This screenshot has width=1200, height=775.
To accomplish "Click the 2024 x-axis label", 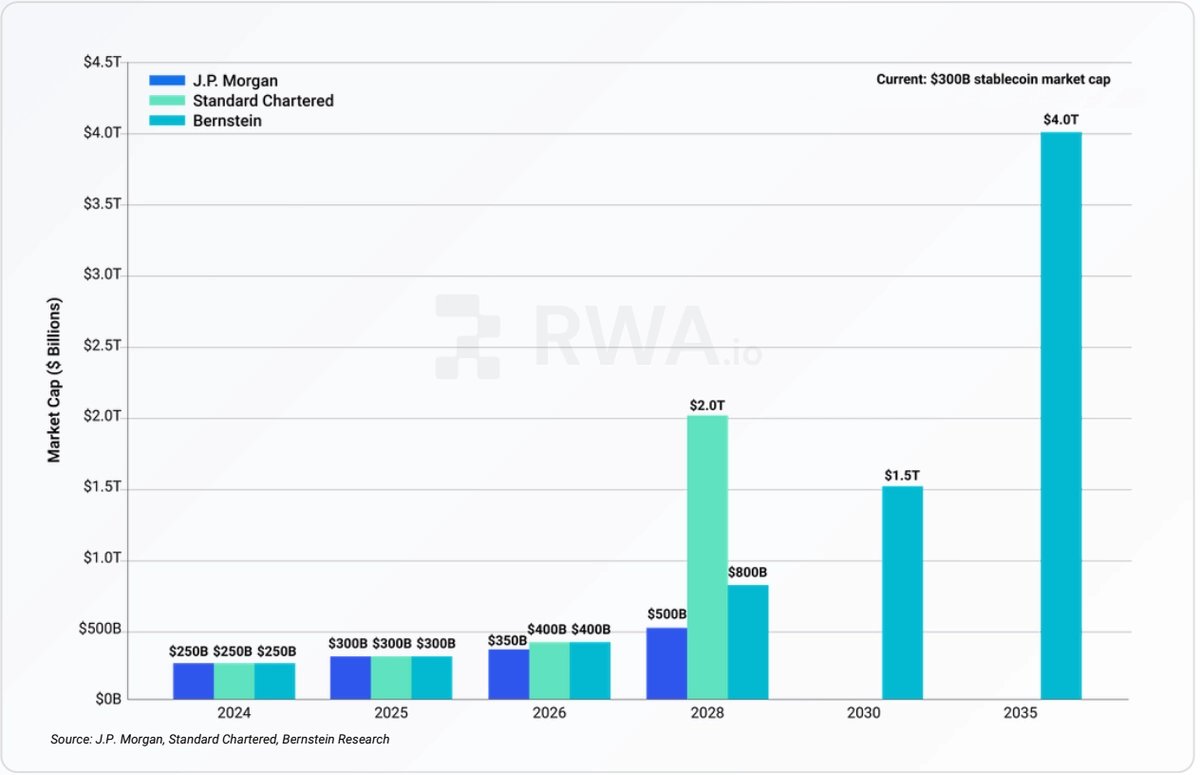I will coord(233,714).
